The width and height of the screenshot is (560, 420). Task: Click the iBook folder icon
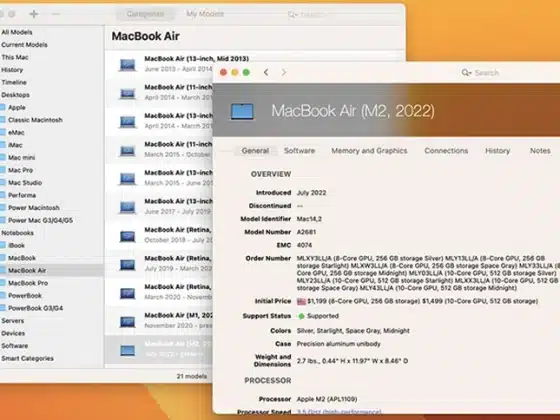click(2, 245)
